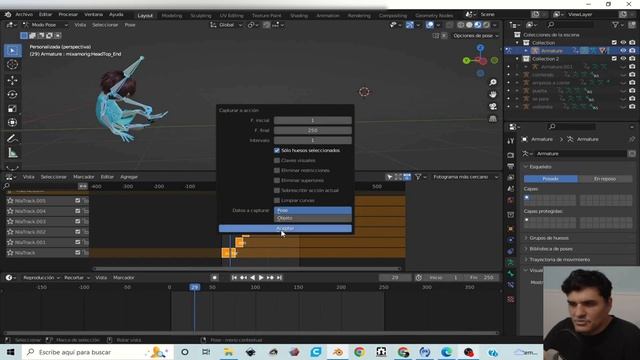
Task: Jump to next keyframe in timeline
Action: (x=270, y=278)
